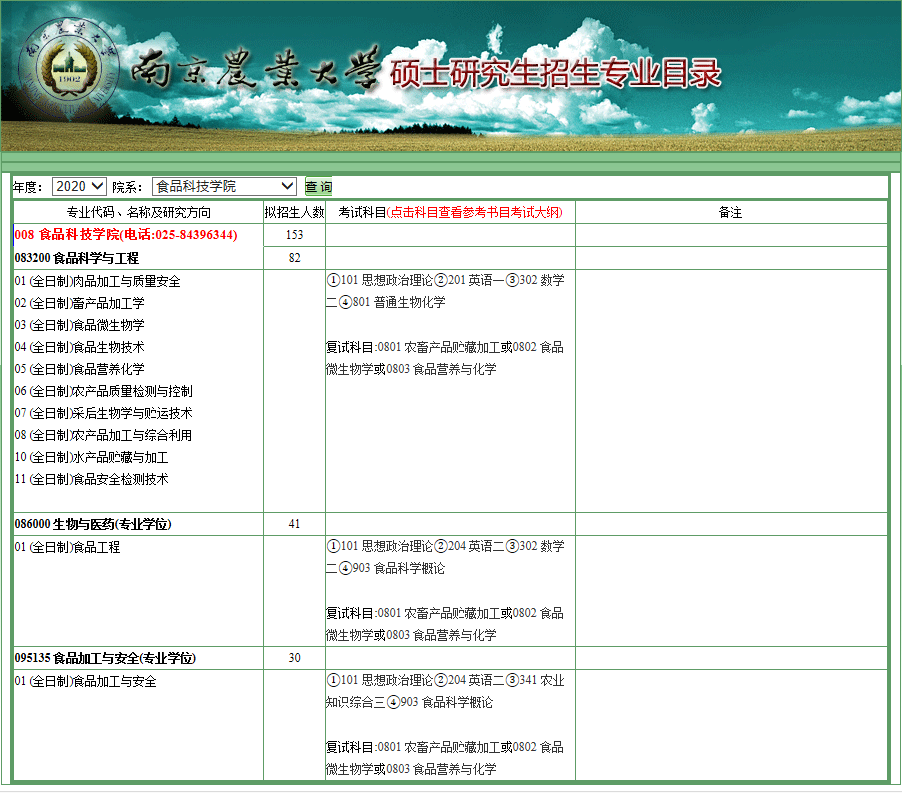This screenshot has height=793, width=902.
Task: Click 0803 食品营养与化学 retest subject under 083200
Action: pyautogui.click(x=441, y=369)
